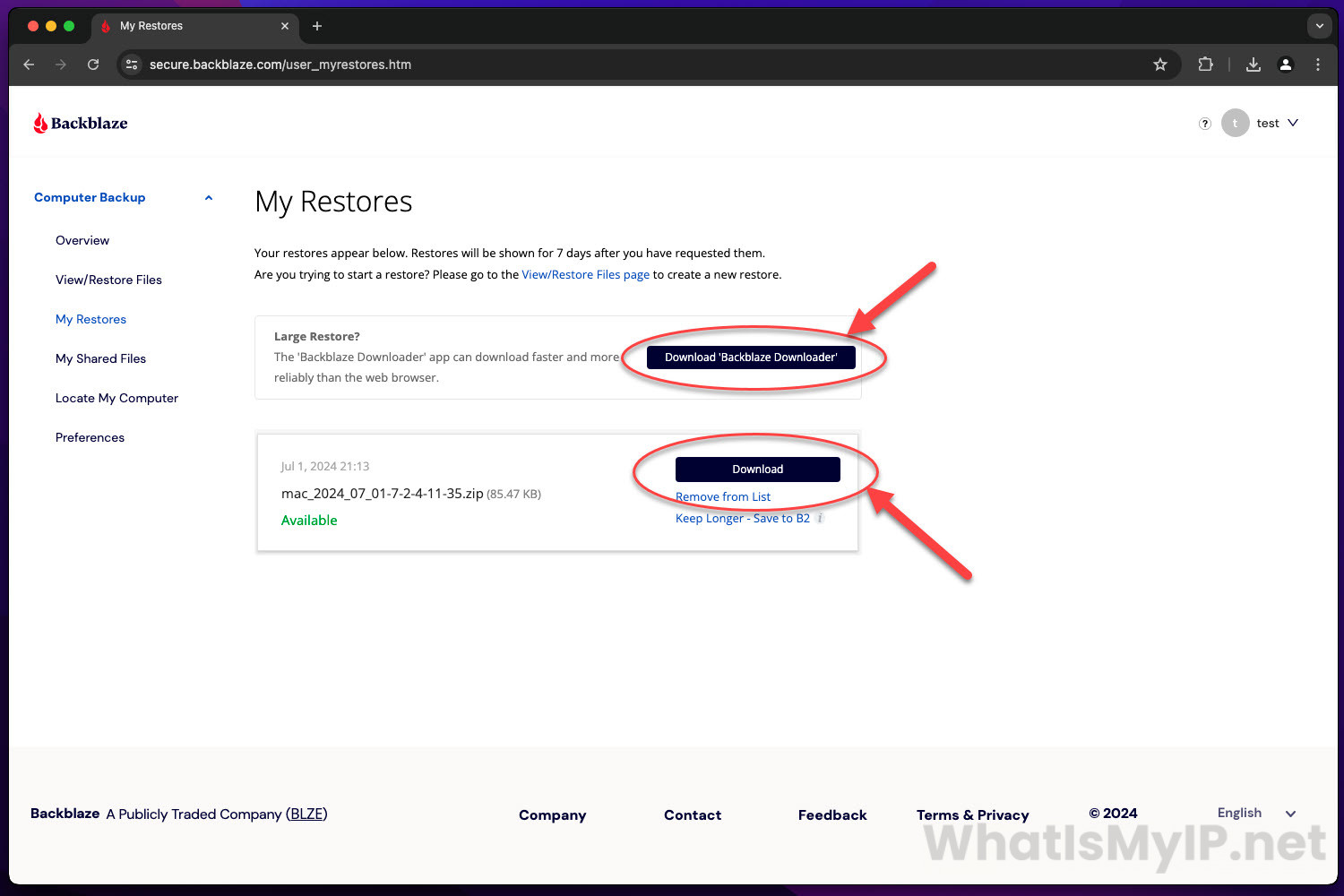Click the My Restores page heading
The width and height of the screenshot is (1344, 896).
[333, 202]
